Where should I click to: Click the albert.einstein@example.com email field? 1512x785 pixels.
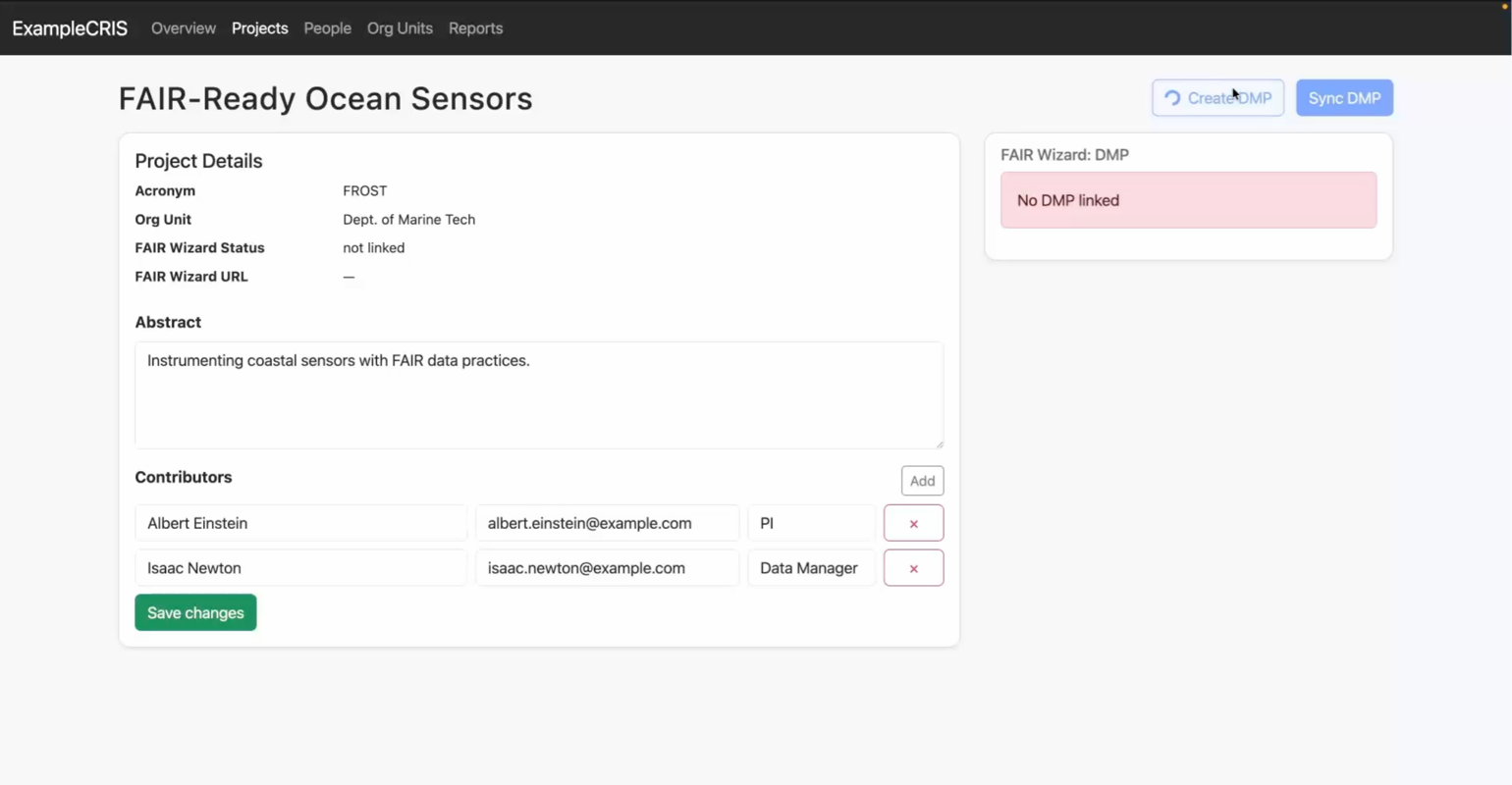click(607, 523)
